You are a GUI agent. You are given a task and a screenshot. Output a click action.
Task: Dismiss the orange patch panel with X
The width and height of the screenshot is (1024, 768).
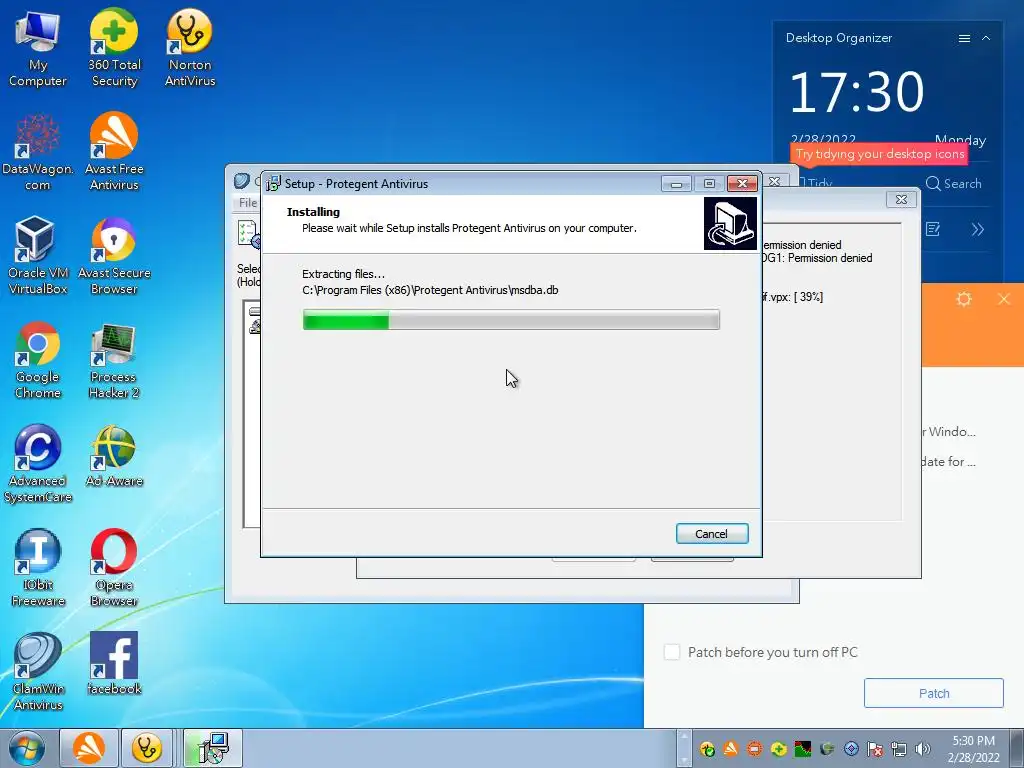(1004, 299)
